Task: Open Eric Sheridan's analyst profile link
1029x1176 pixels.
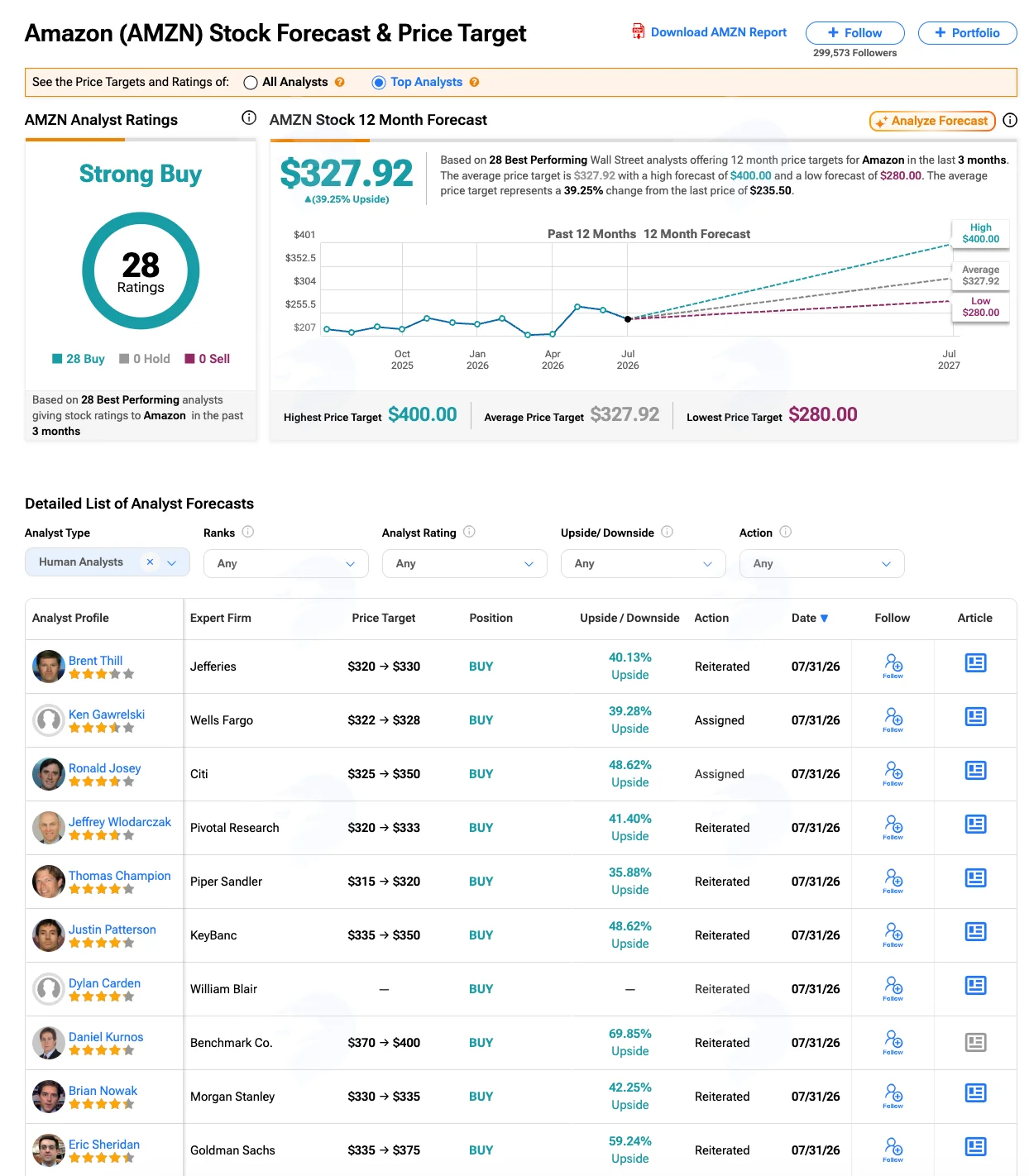Action: [x=104, y=1144]
